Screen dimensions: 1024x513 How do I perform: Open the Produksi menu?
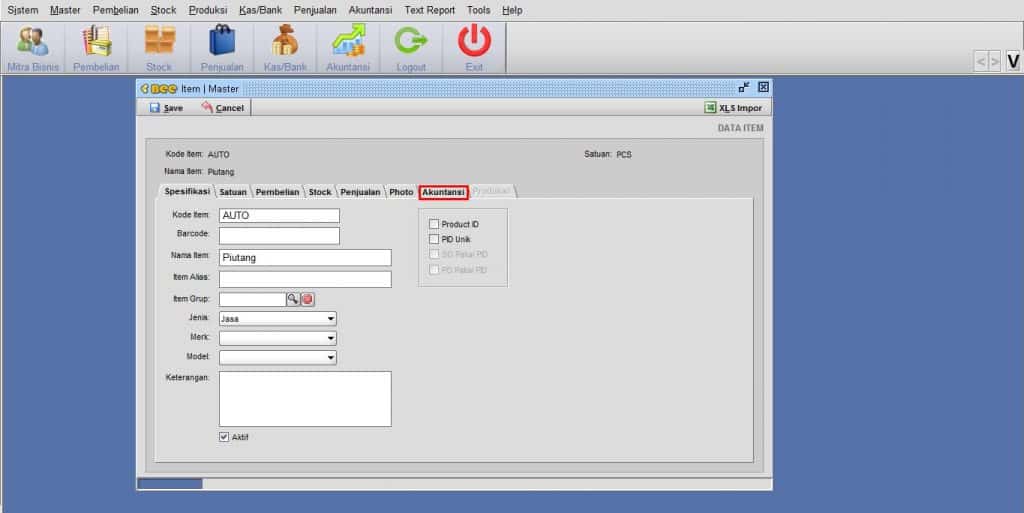208,10
